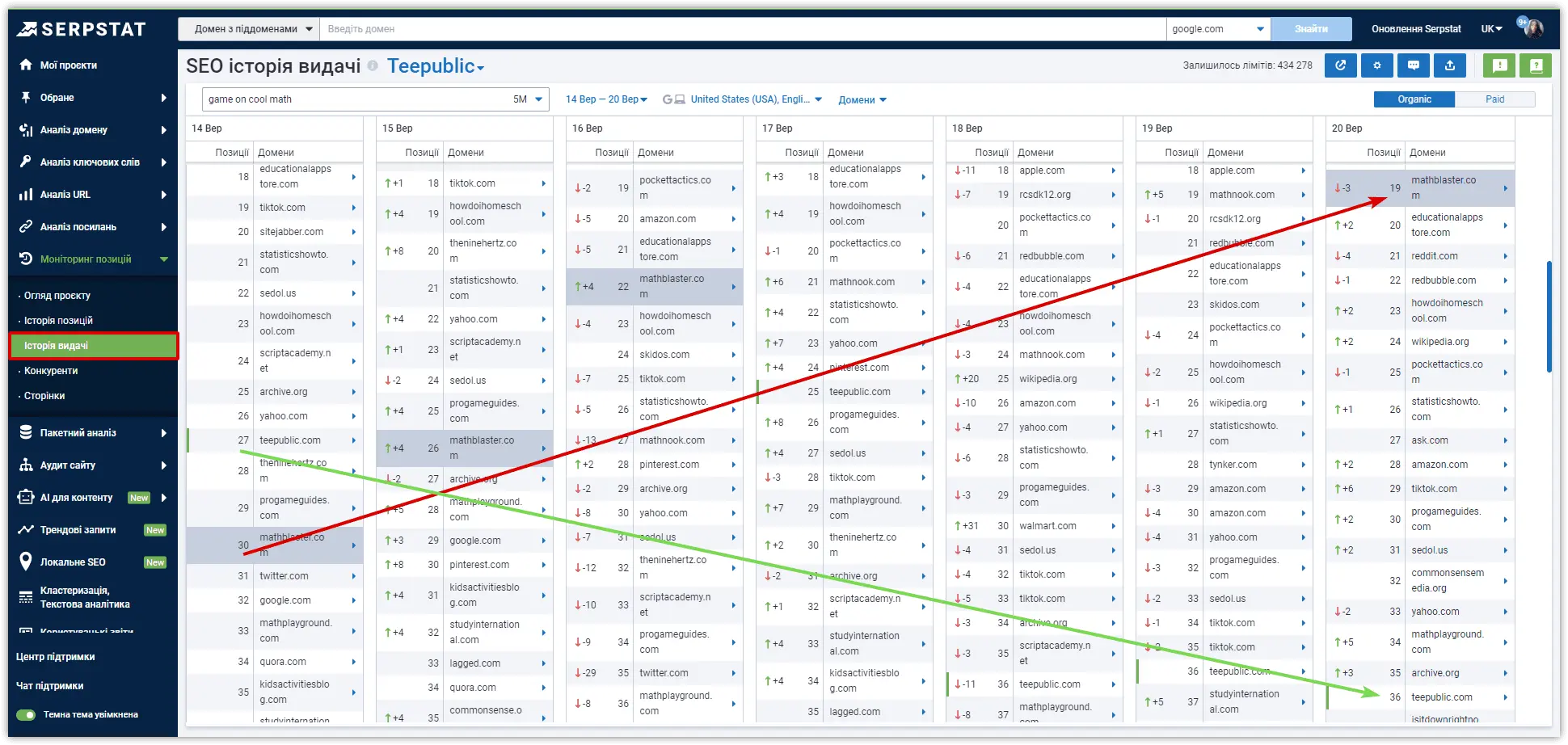Viewport: 1568px width, 745px height.
Task: Click the Введіть домен input field
Action: click(742, 29)
